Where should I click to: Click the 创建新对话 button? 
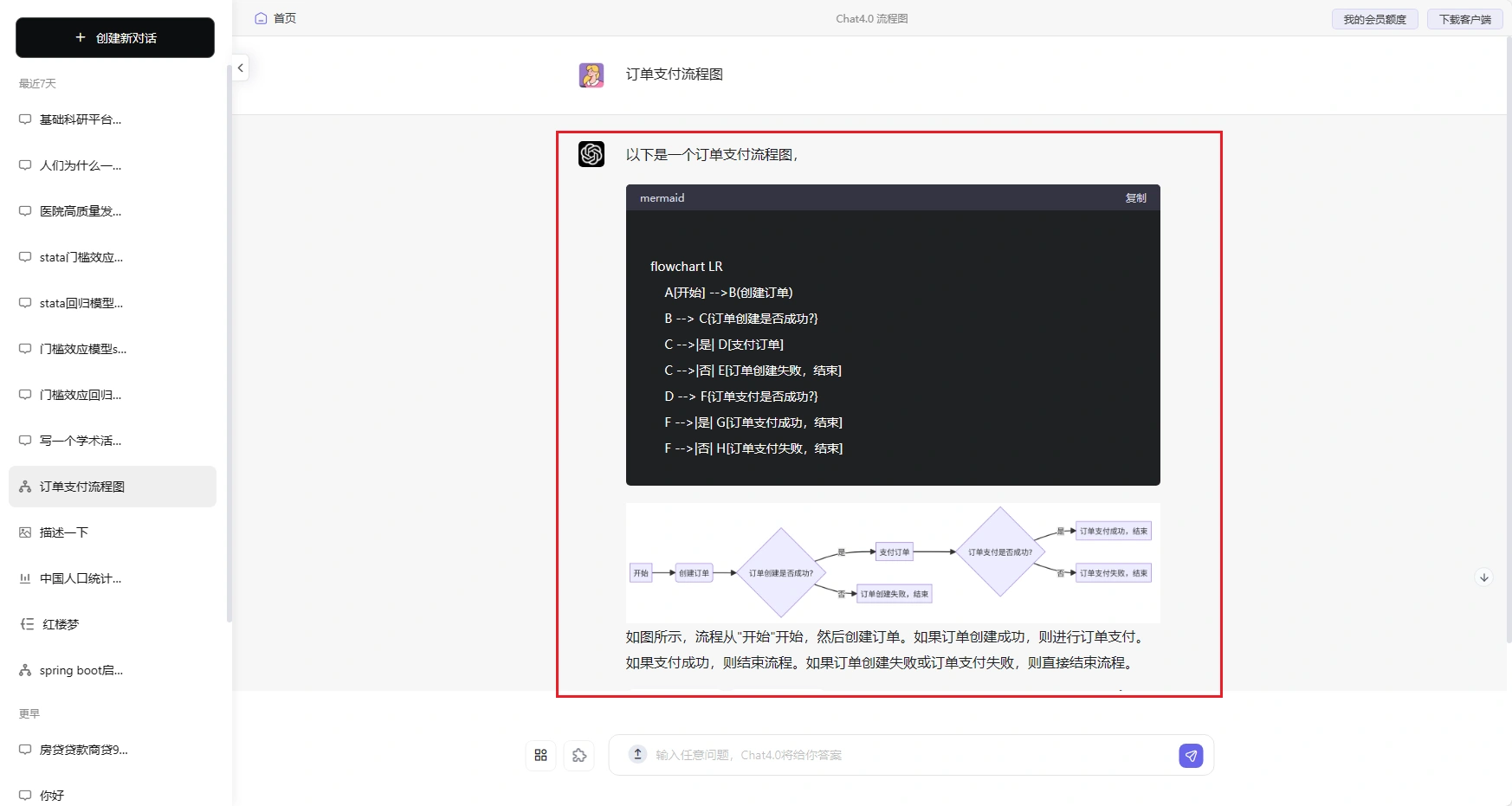pos(115,38)
